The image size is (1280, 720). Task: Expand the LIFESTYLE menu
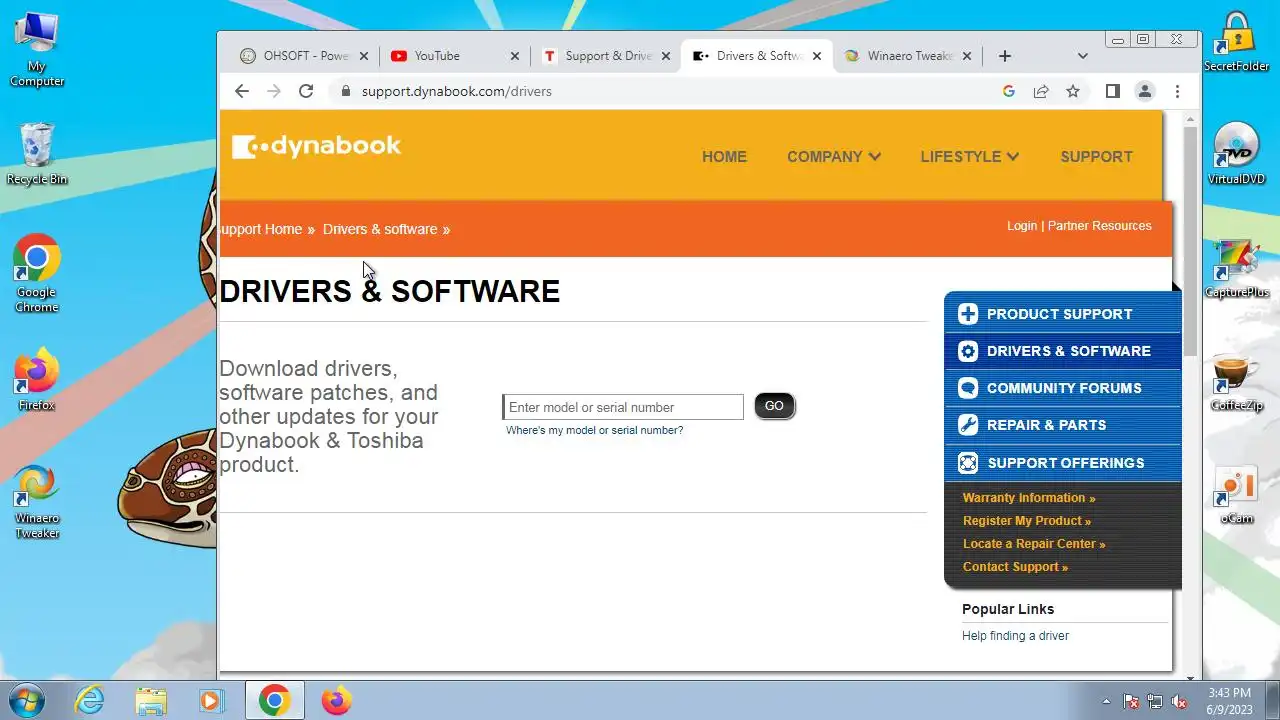tap(969, 156)
